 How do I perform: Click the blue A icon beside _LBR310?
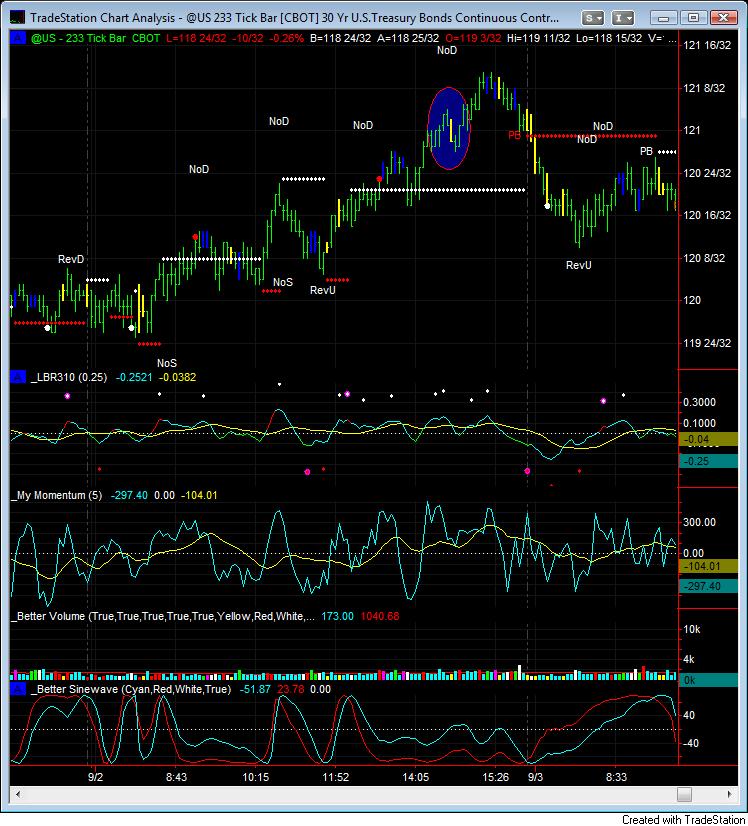pyautogui.click(x=18, y=377)
